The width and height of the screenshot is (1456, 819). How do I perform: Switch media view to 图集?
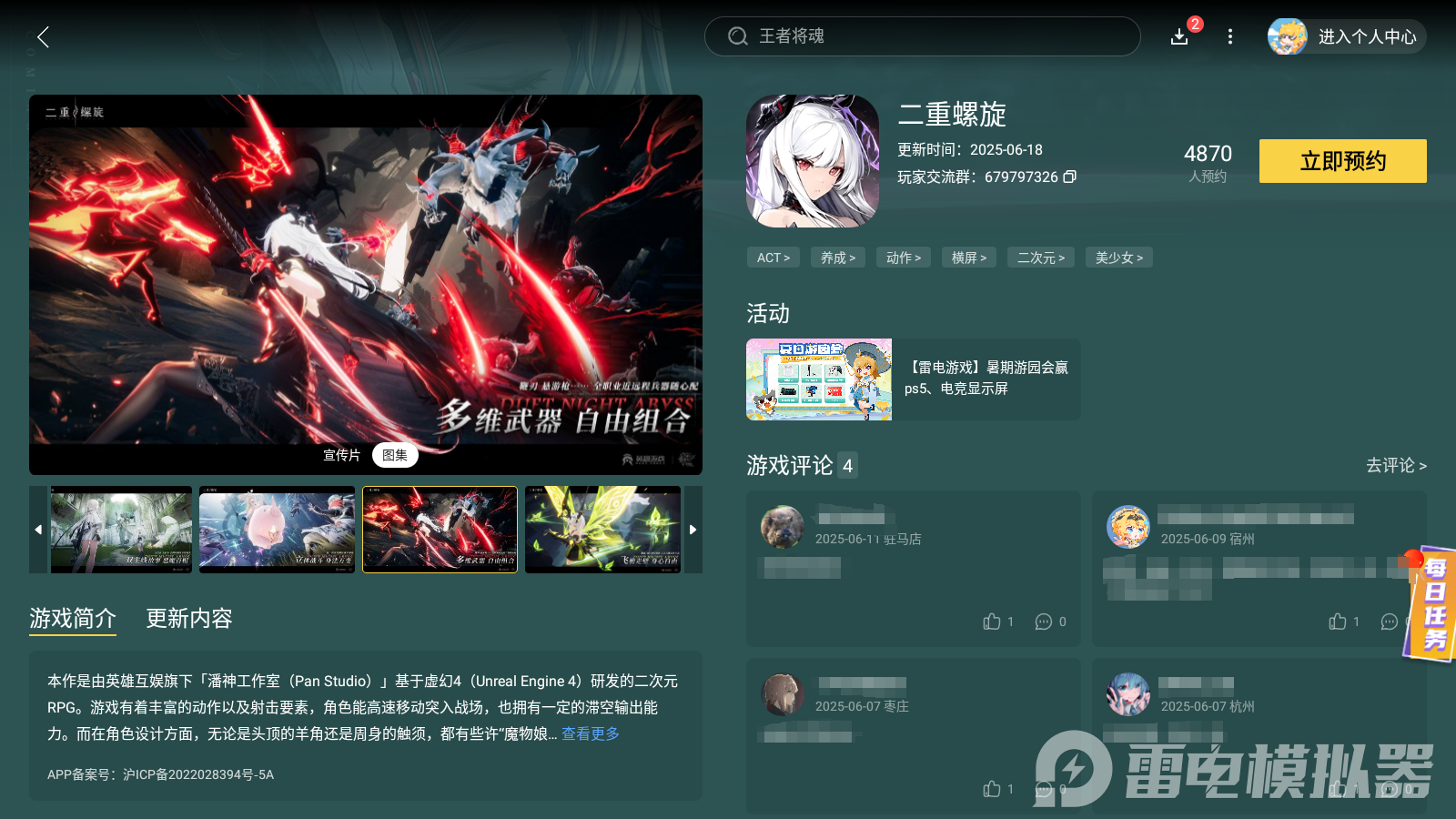[x=395, y=455]
